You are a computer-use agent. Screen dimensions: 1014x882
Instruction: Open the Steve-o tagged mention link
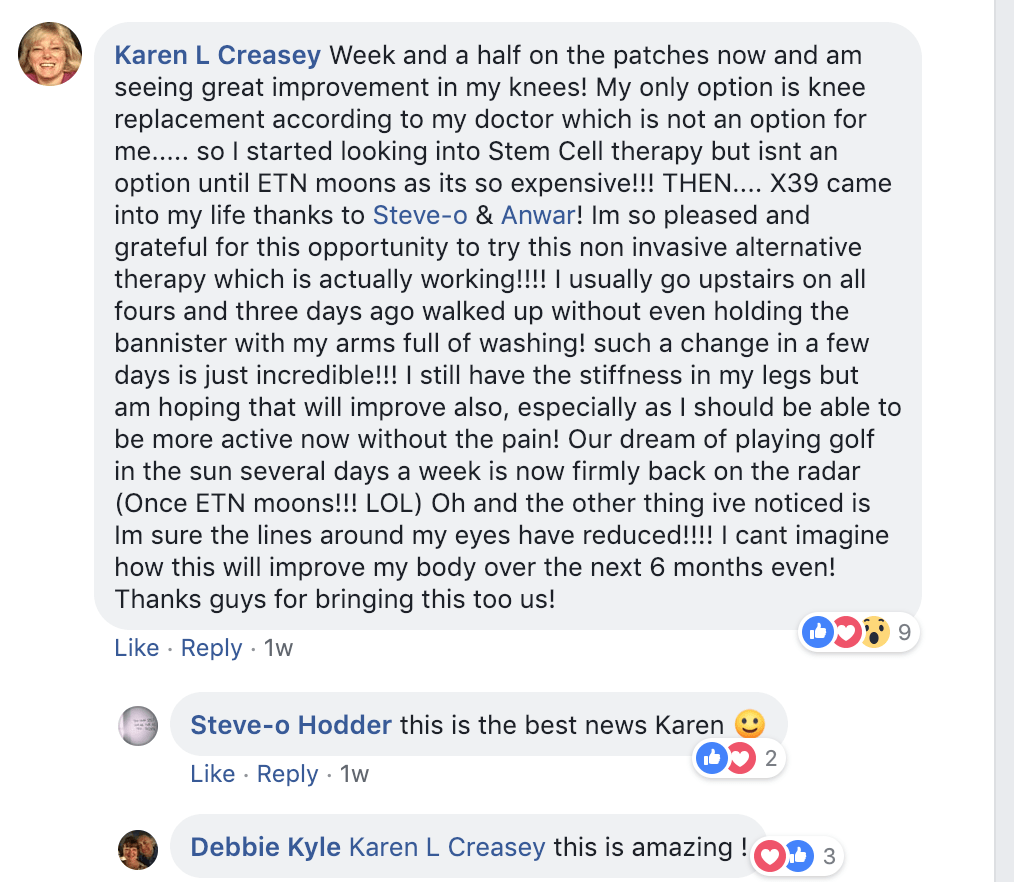coord(420,215)
